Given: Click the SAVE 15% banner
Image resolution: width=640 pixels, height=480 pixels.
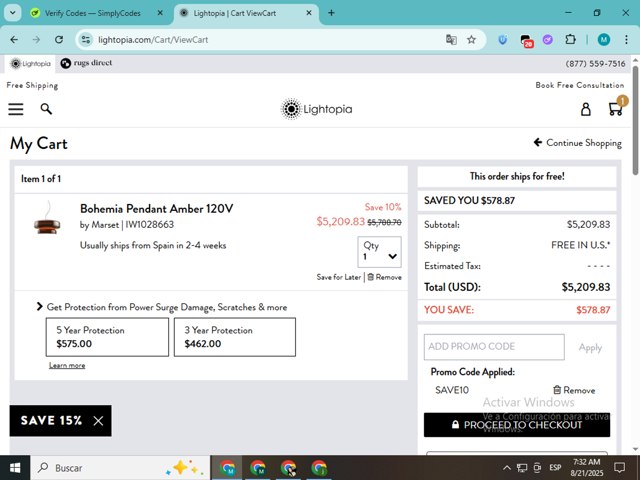Looking at the screenshot, I should 51,420.
